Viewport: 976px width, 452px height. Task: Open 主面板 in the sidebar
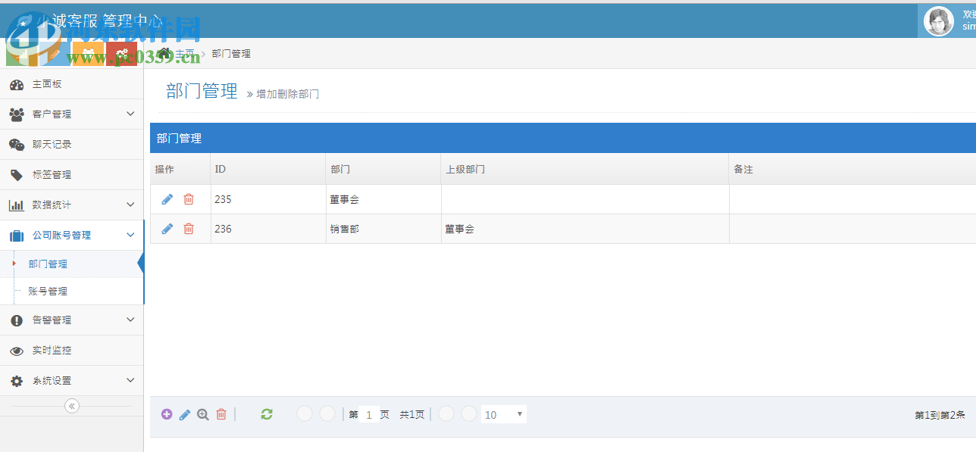[x=72, y=84]
